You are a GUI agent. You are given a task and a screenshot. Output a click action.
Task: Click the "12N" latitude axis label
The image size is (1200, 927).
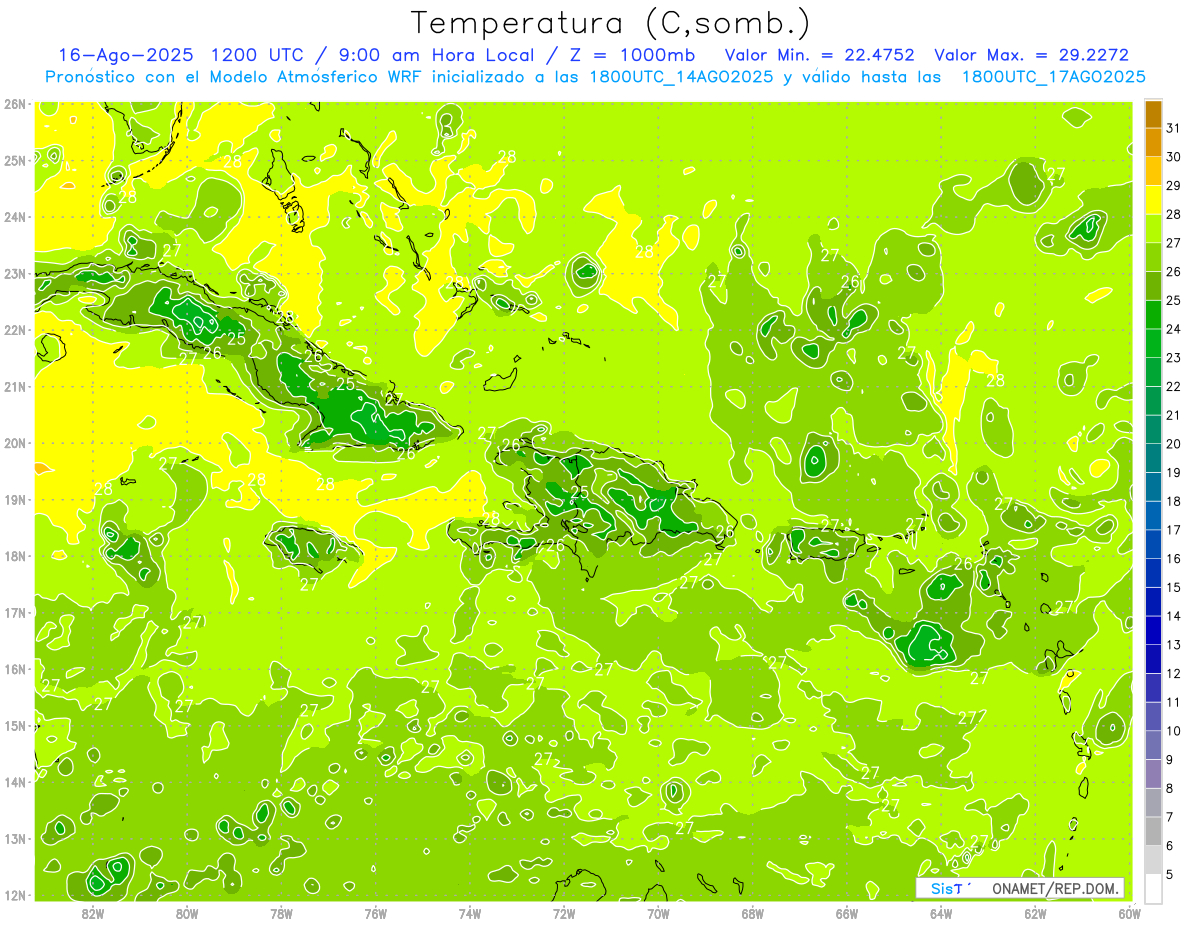pyautogui.click(x=14, y=895)
